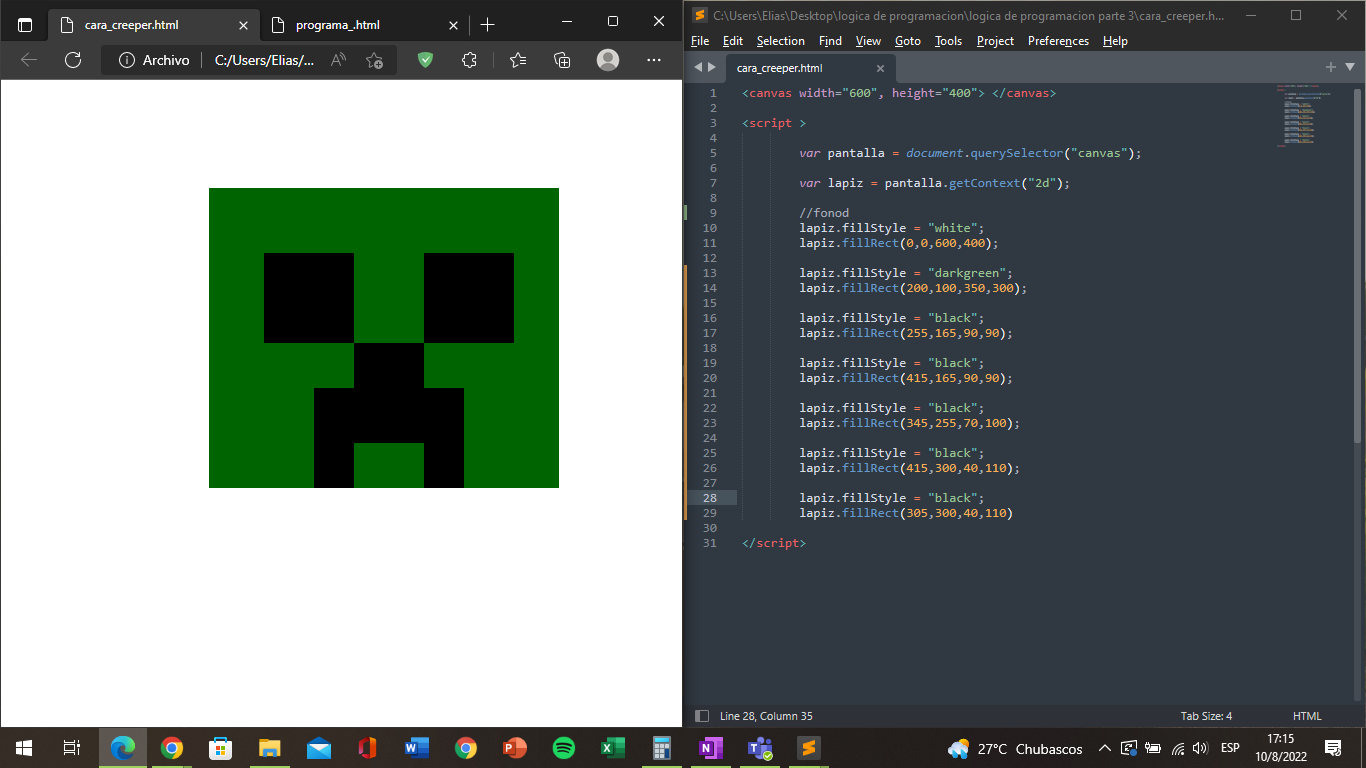Open Microsoft Word from the taskbar
This screenshot has height=768, width=1366.
click(x=416, y=748)
